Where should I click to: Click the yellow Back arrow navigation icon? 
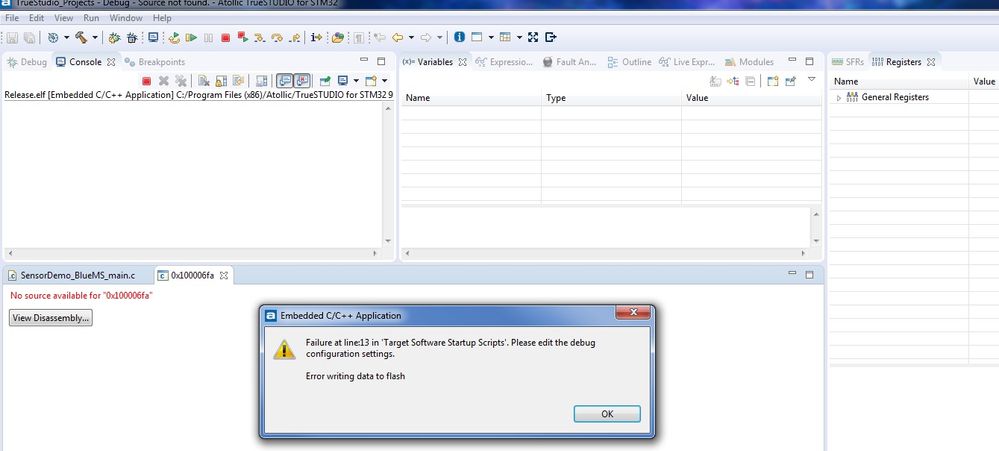click(x=398, y=38)
